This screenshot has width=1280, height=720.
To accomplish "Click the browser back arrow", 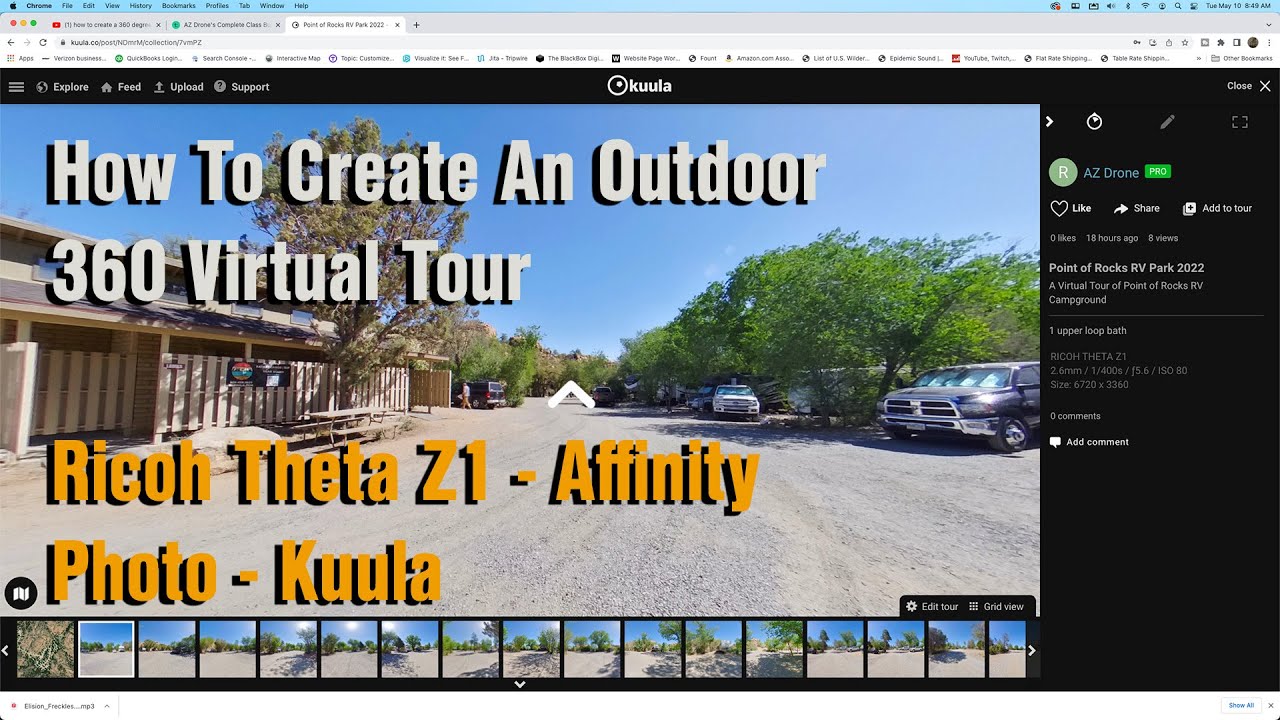I will tap(11, 43).
